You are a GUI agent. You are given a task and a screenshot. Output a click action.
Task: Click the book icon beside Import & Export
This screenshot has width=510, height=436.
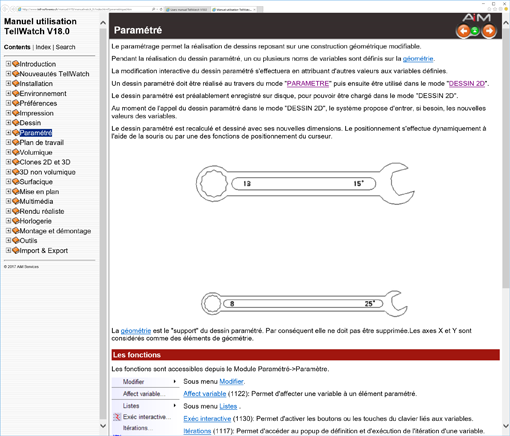pos(16,250)
